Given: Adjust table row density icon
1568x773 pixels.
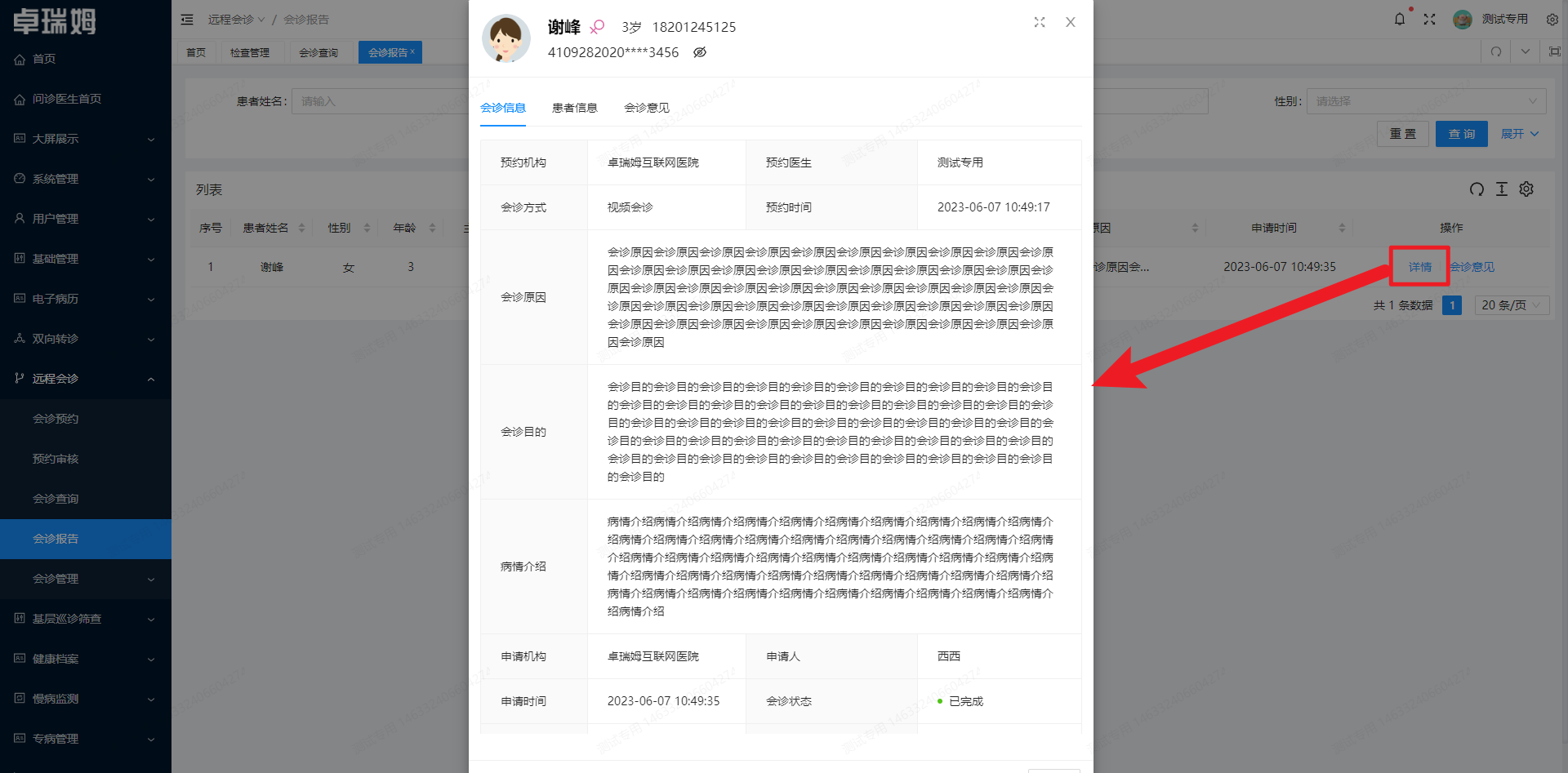Looking at the screenshot, I should [1501, 189].
